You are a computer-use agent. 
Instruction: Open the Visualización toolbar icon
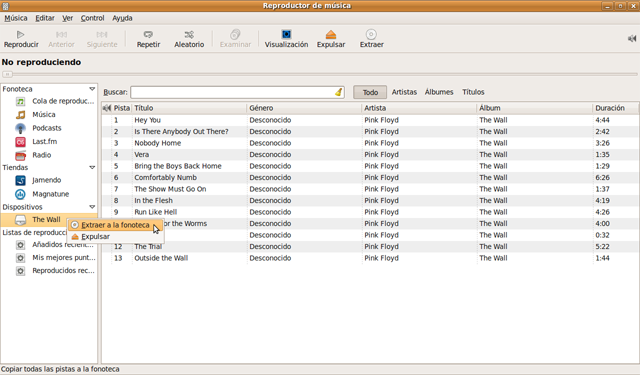pos(286,34)
